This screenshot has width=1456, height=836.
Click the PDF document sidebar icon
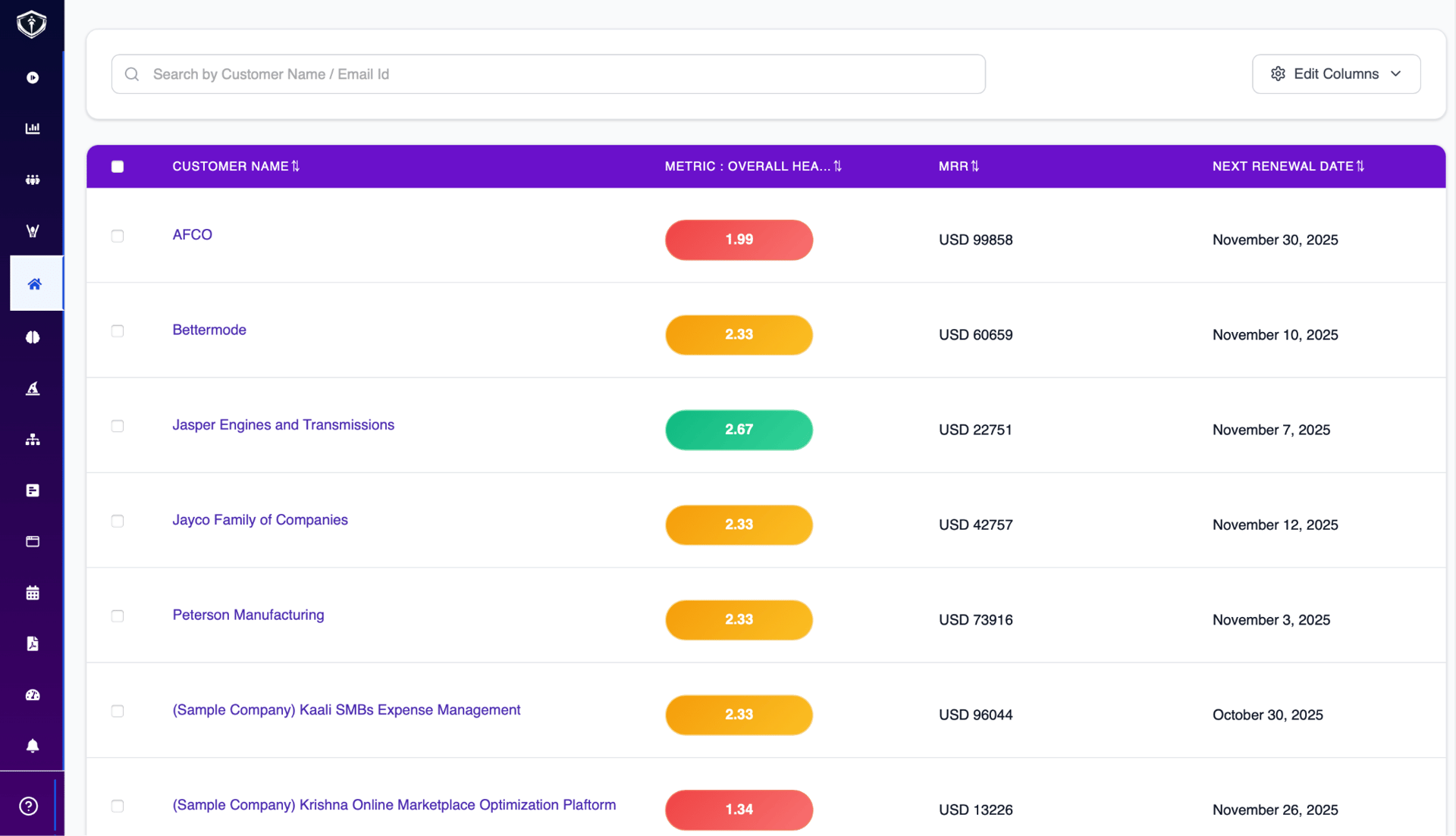click(x=33, y=643)
